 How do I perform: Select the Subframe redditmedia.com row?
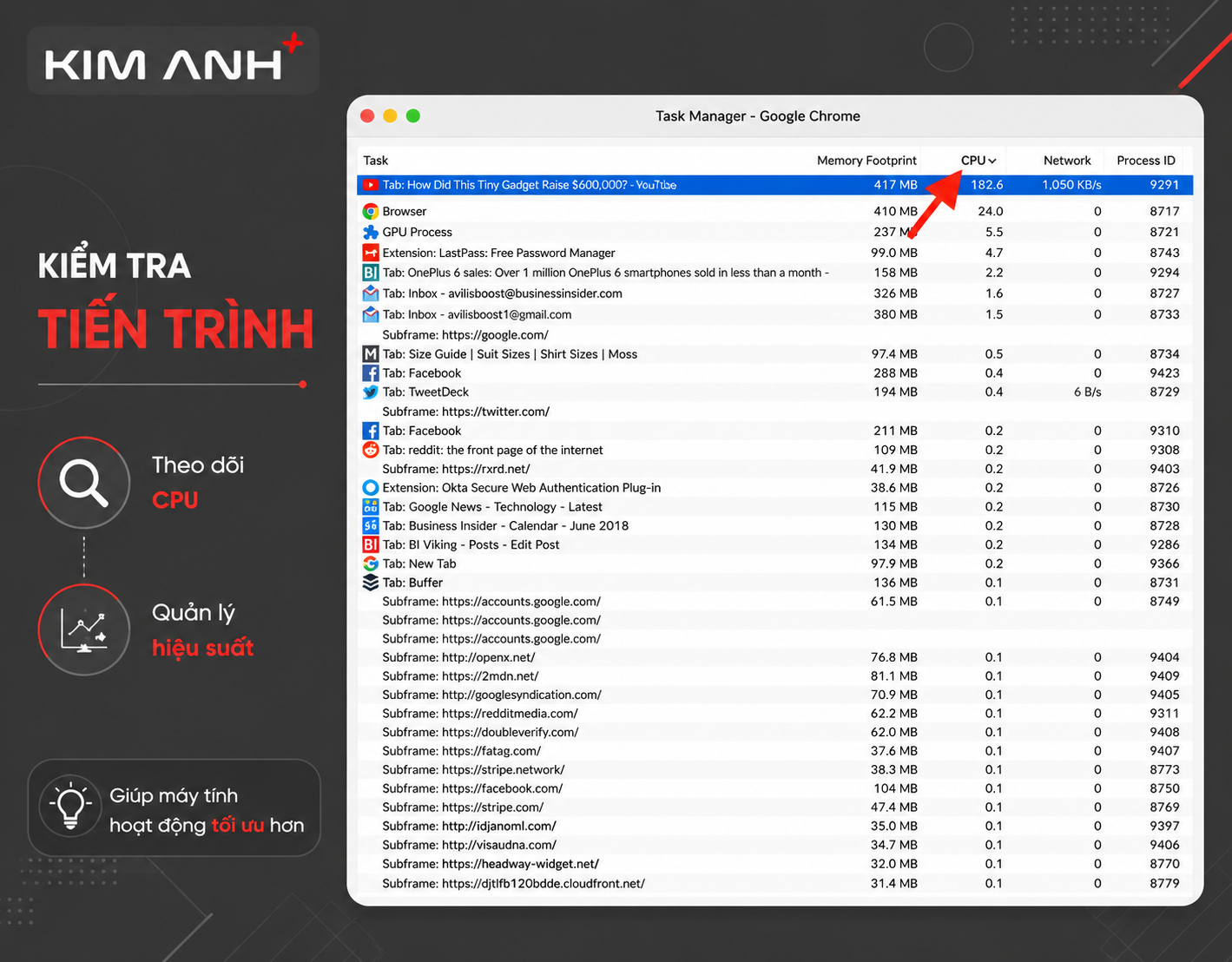pyautogui.click(x=774, y=714)
